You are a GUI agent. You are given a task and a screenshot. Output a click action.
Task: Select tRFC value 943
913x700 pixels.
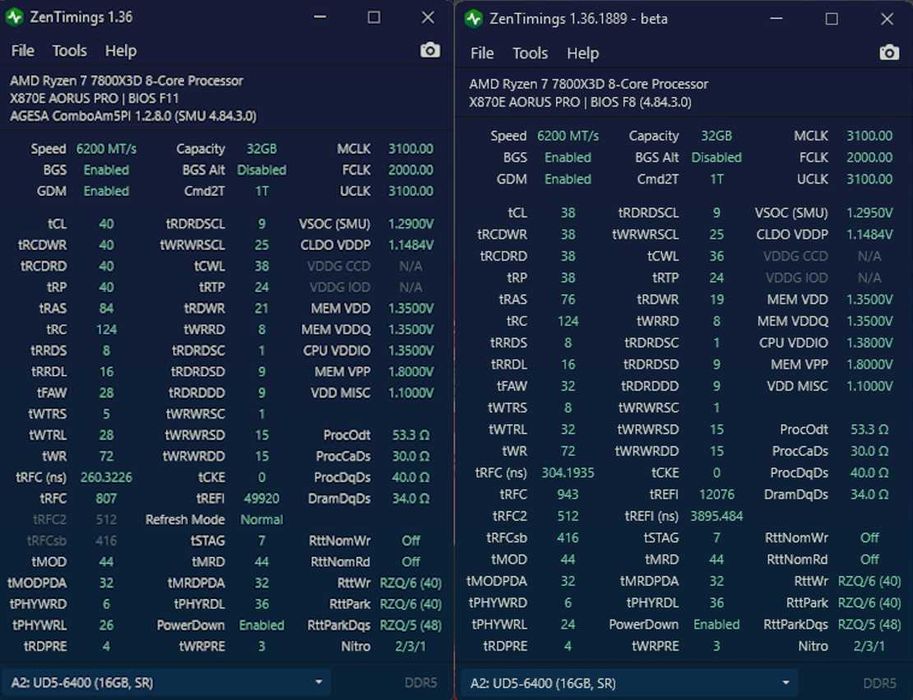tap(568, 494)
